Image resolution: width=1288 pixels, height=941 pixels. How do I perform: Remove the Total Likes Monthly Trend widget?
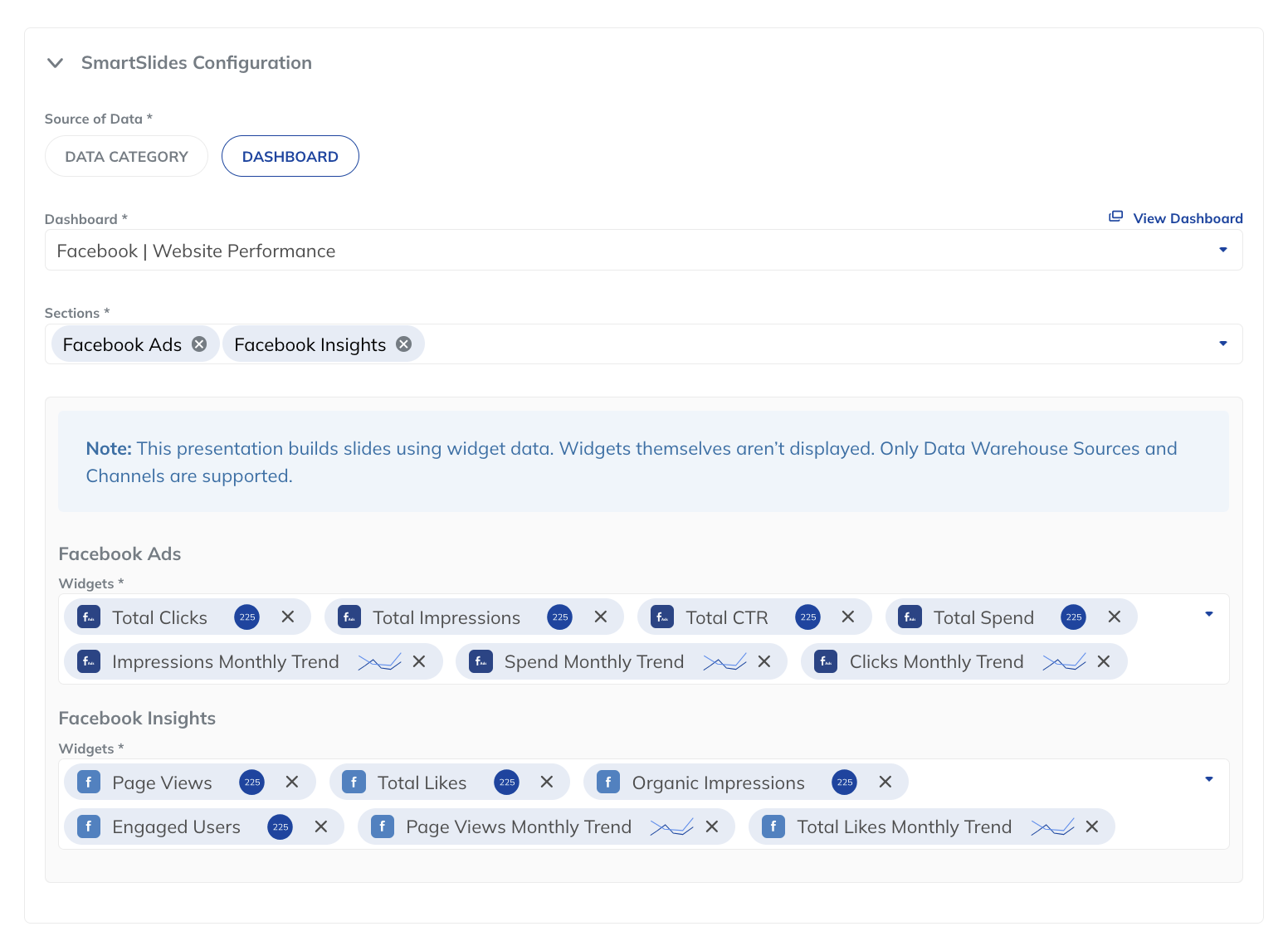tap(1092, 826)
